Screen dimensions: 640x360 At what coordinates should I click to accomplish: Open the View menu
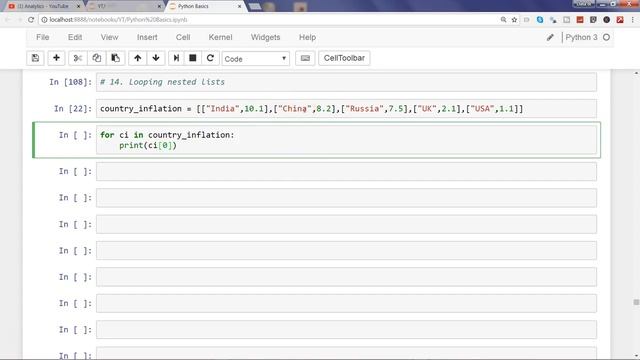[x=109, y=37]
